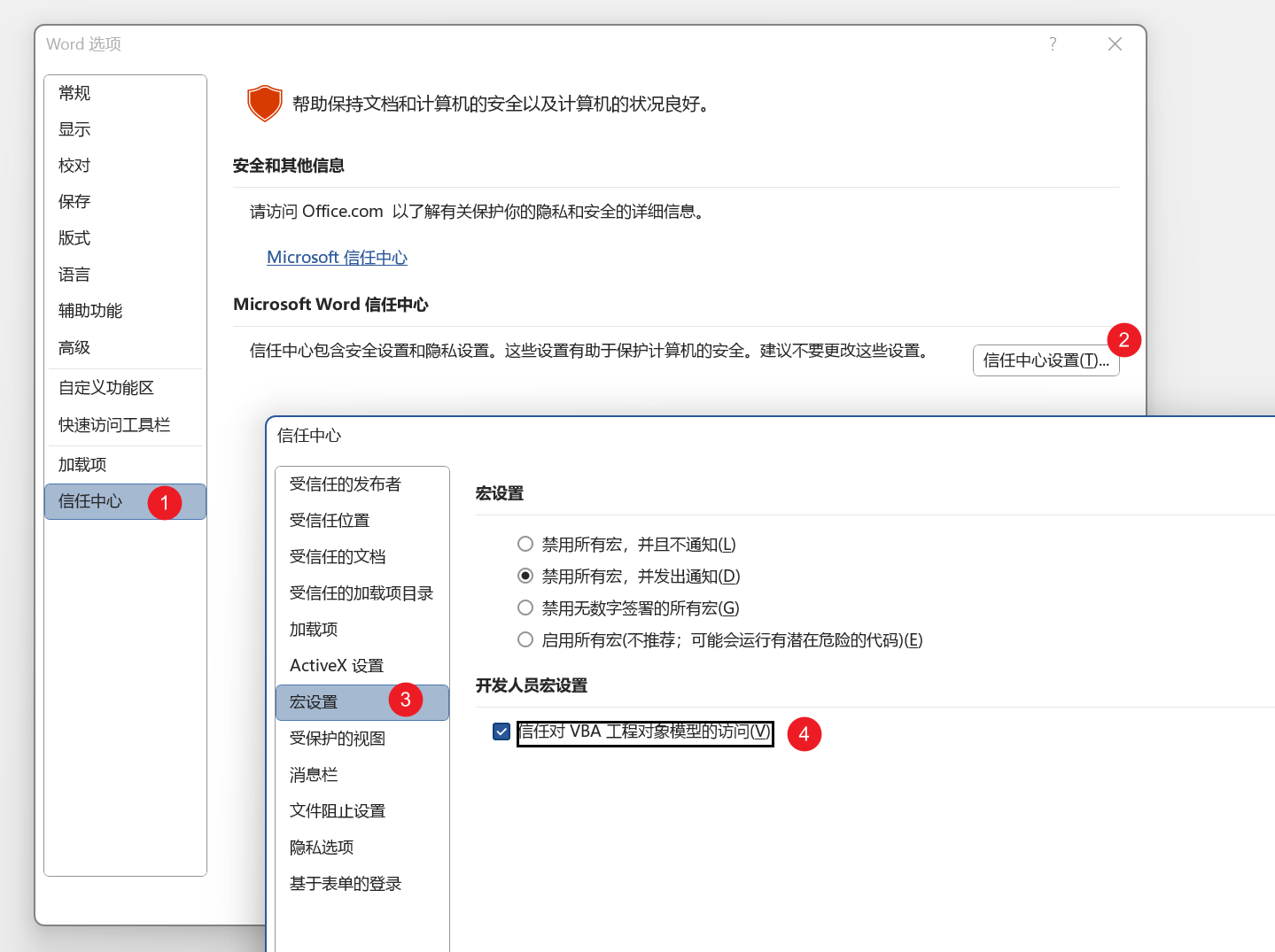Viewport: 1275px width, 952px height.
Task: Click the red shield security icon
Action: click(x=264, y=104)
